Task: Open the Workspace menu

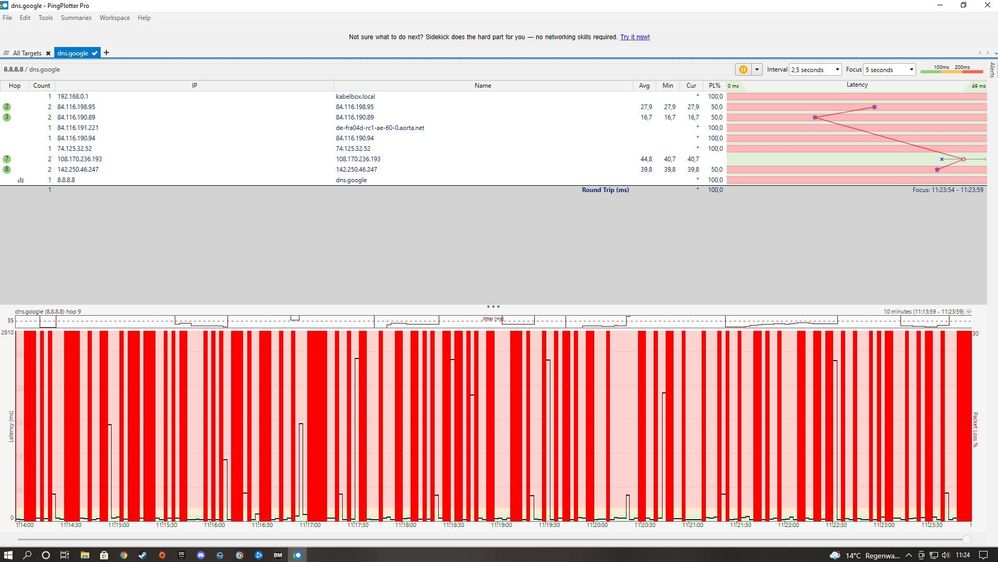Action: 114,18
